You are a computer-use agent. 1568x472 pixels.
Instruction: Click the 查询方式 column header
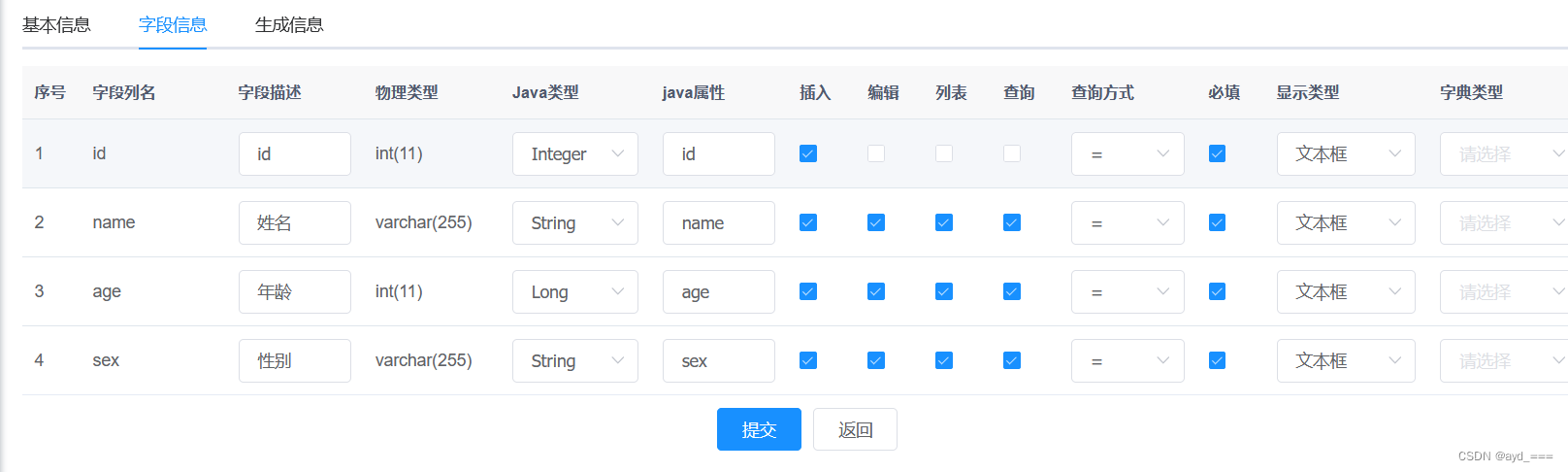click(x=1103, y=92)
